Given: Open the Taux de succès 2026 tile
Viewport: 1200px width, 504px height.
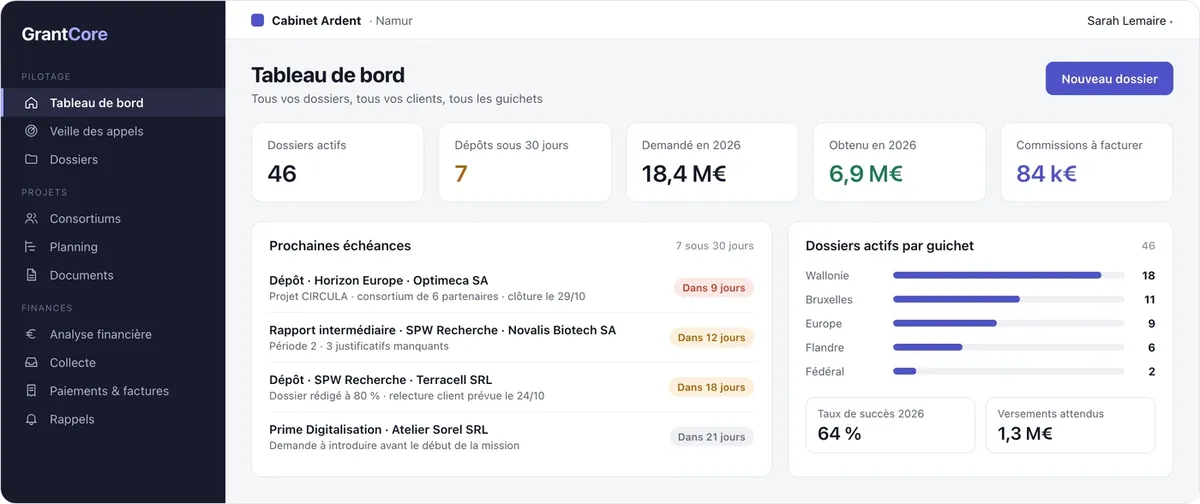Looking at the screenshot, I should coord(890,425).
